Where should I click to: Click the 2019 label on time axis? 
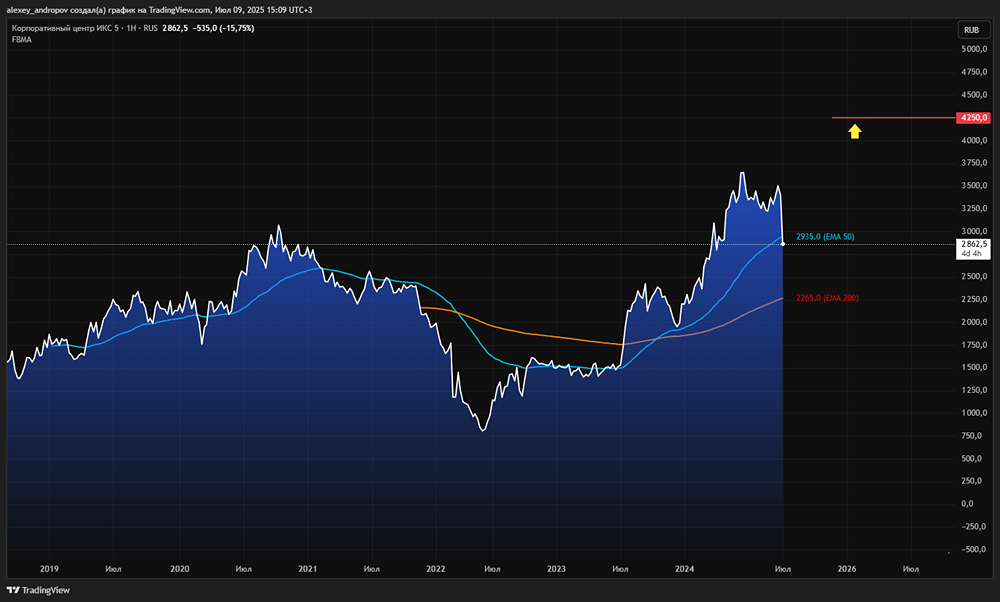coord(48,569)
